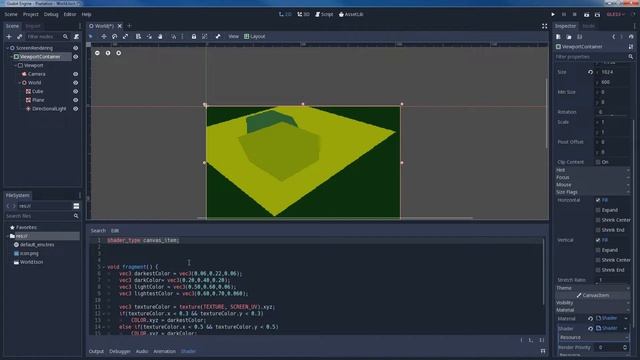
Task: Click zoom in plus viewport icon
Action: (118, 53)
